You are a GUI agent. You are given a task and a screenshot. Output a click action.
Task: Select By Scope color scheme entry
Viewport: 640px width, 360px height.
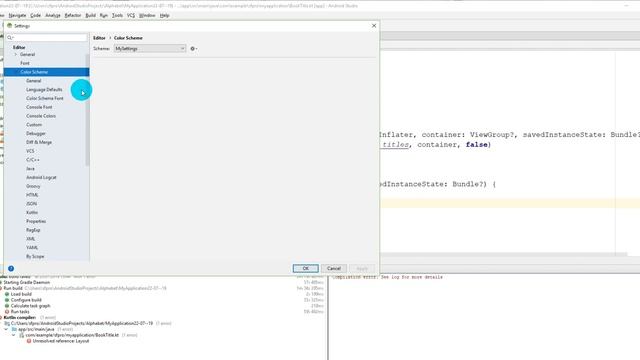tap(35, 257)
